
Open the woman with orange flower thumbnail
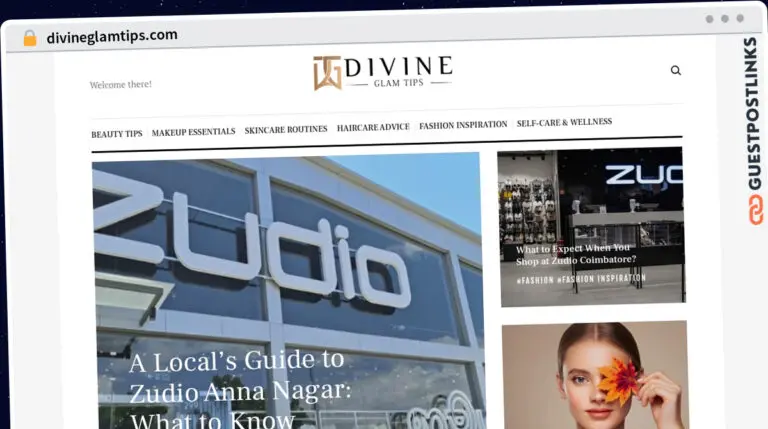pos(595,375)
